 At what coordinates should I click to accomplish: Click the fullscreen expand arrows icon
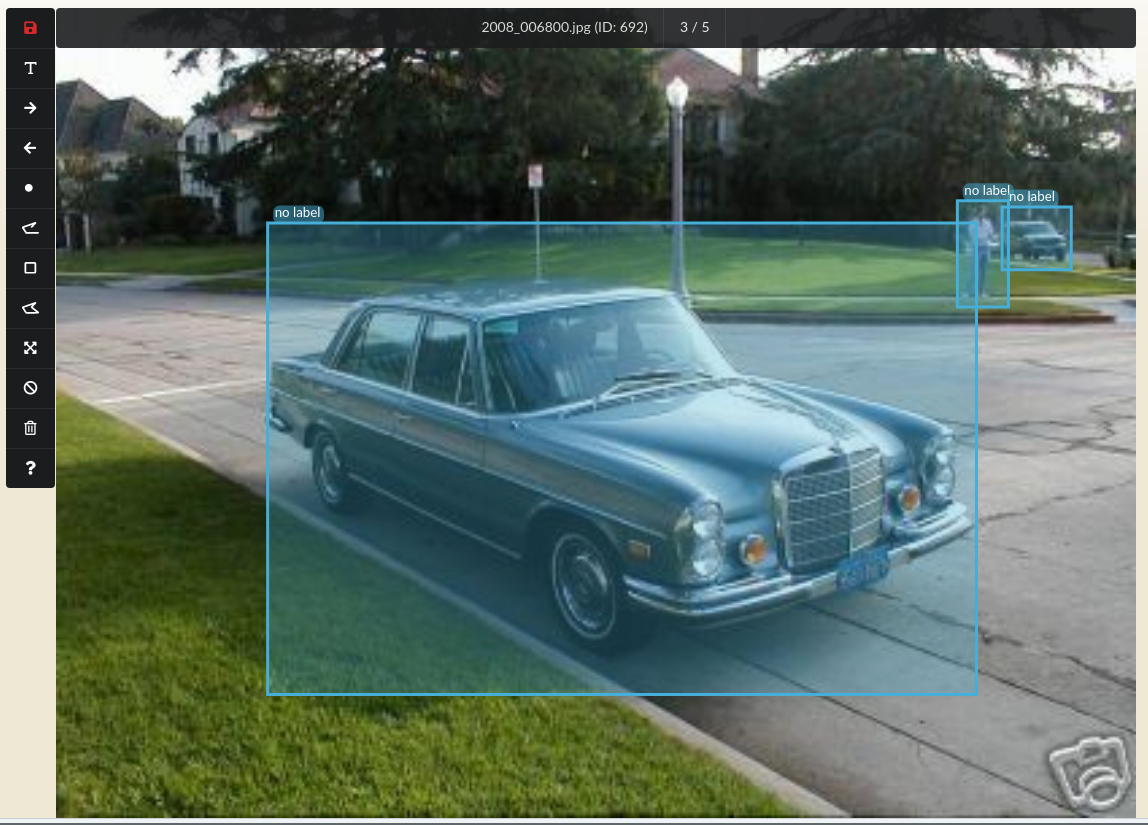[30, 348]
